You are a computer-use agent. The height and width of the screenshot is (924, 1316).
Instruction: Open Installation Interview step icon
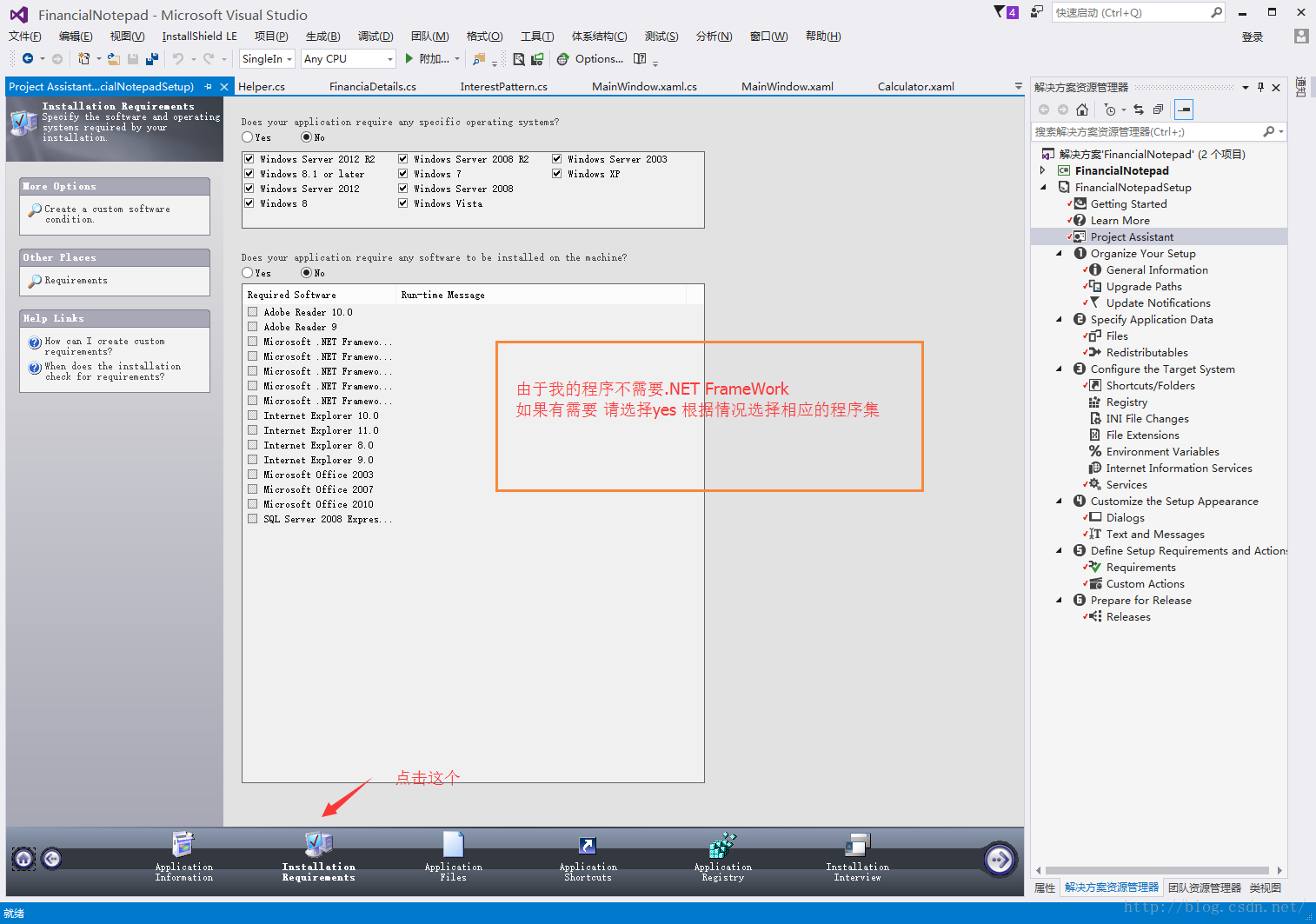(857, 845)
